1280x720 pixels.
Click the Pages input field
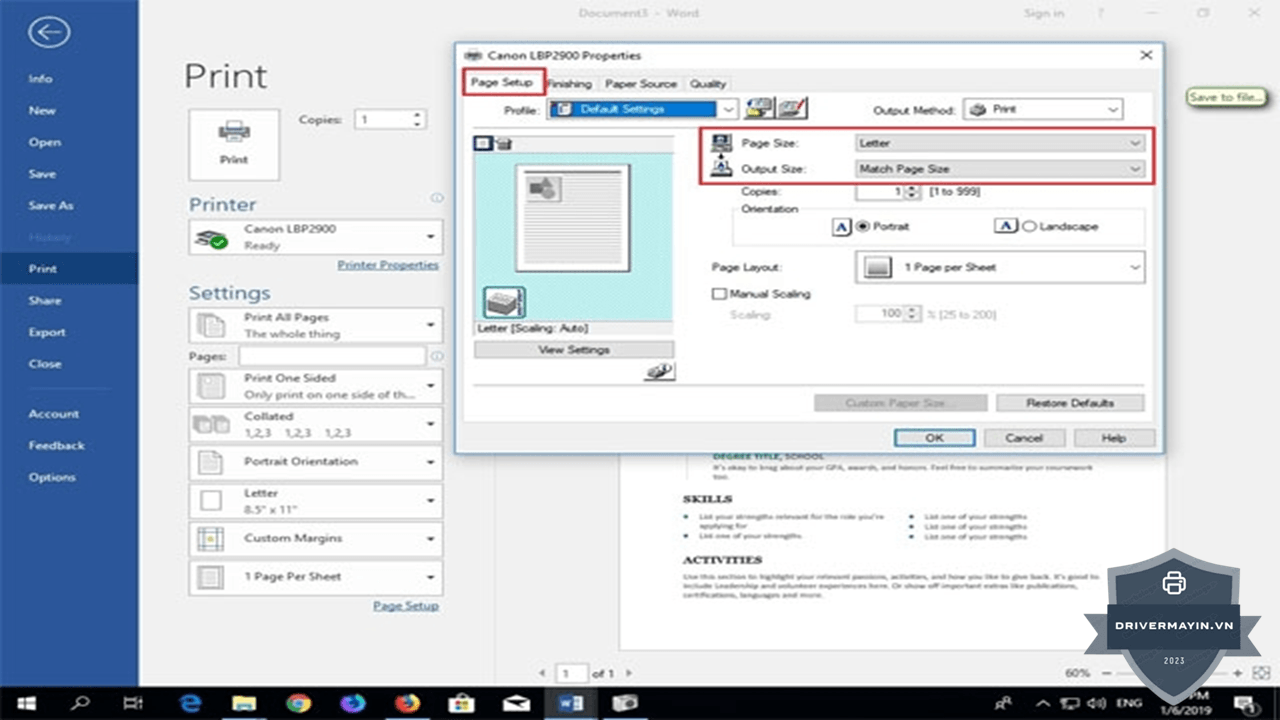[332, 356]
